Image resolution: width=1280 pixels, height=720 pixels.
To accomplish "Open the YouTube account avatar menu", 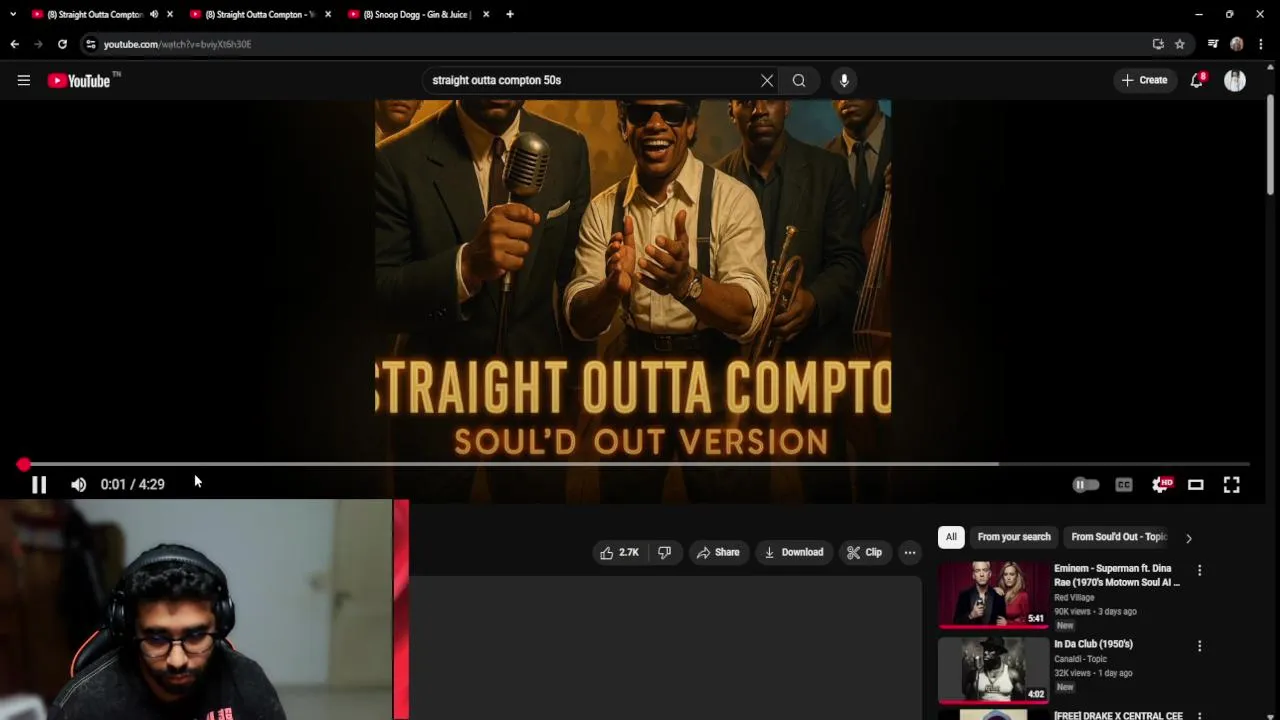I will point(1235,81).
